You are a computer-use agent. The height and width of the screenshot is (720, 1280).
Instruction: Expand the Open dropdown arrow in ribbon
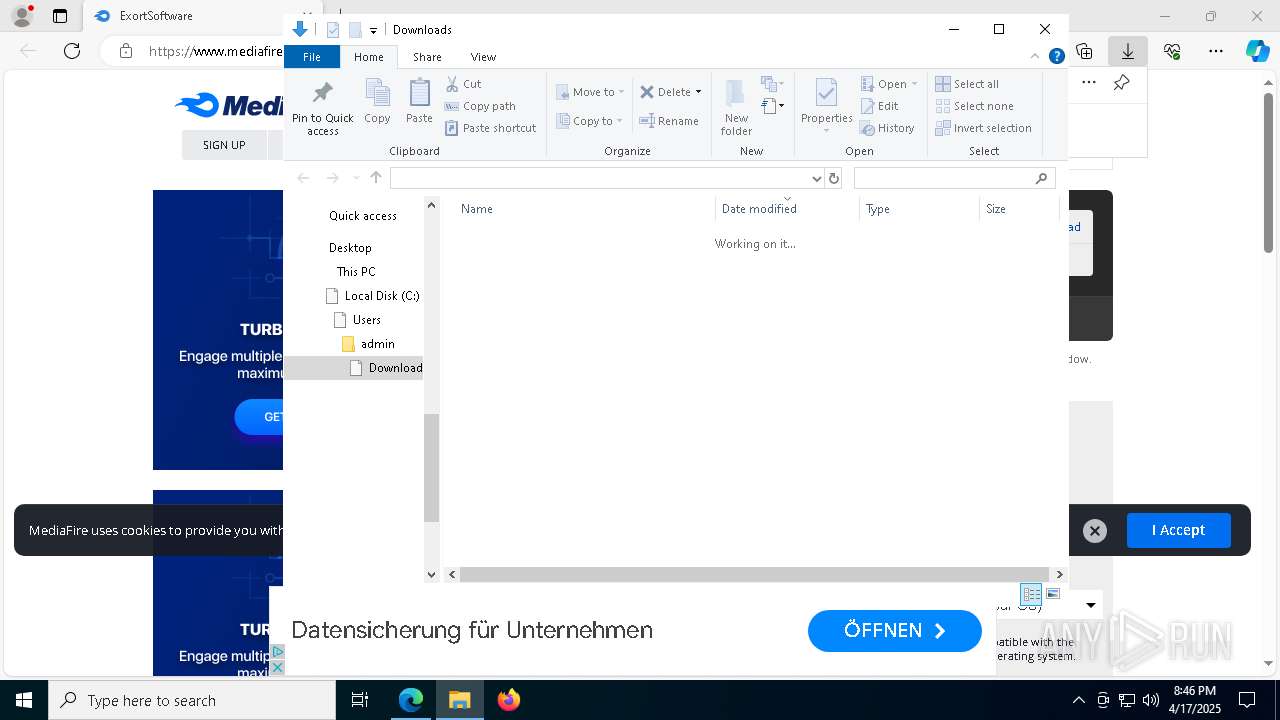click(914, 84)
